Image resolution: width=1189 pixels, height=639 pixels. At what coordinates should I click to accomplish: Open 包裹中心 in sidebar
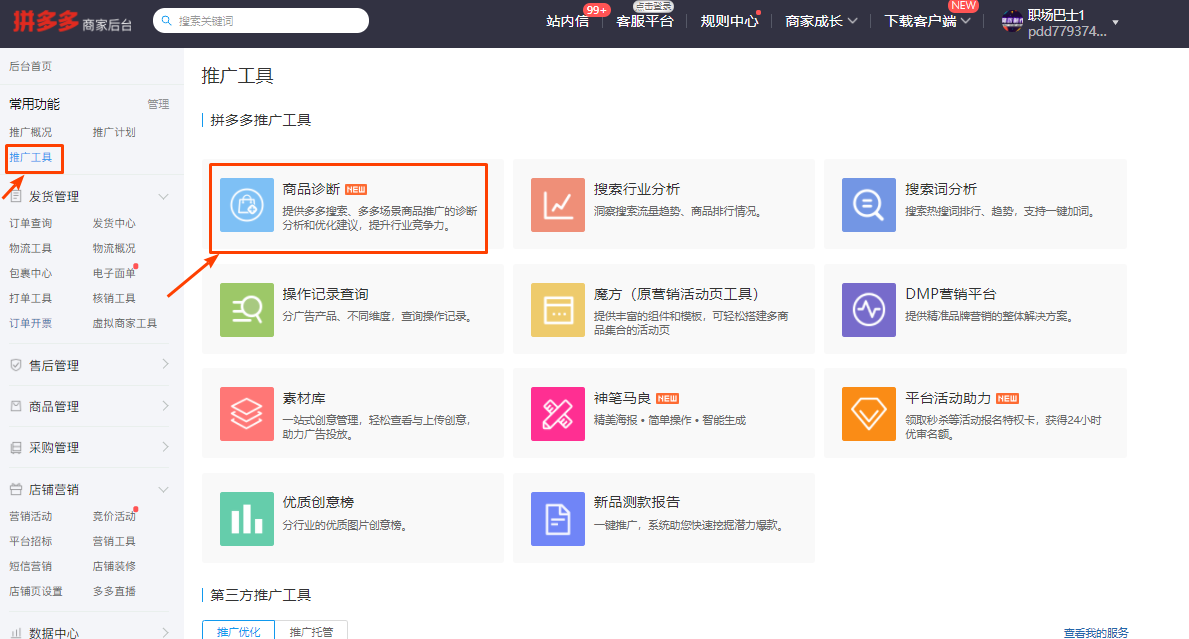[30, 273]
